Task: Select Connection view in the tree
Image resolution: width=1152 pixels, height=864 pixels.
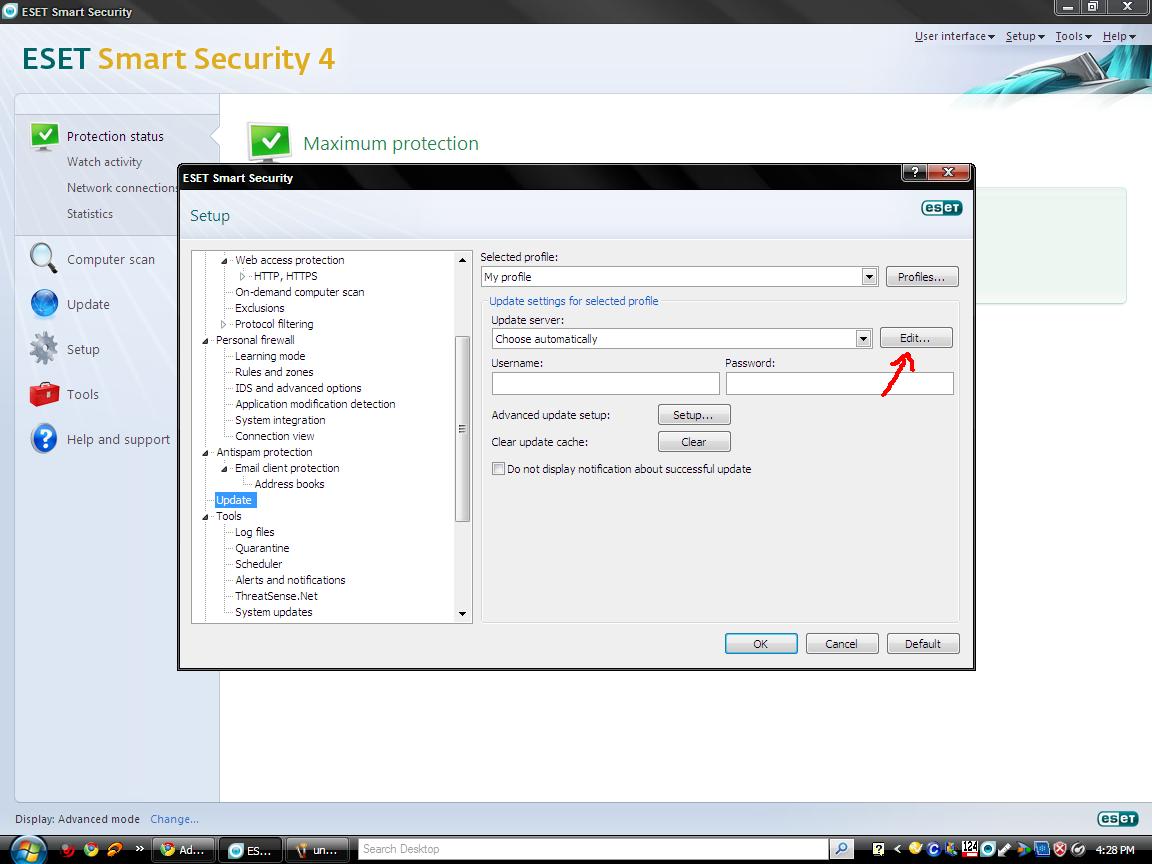Action: point(275,436)
